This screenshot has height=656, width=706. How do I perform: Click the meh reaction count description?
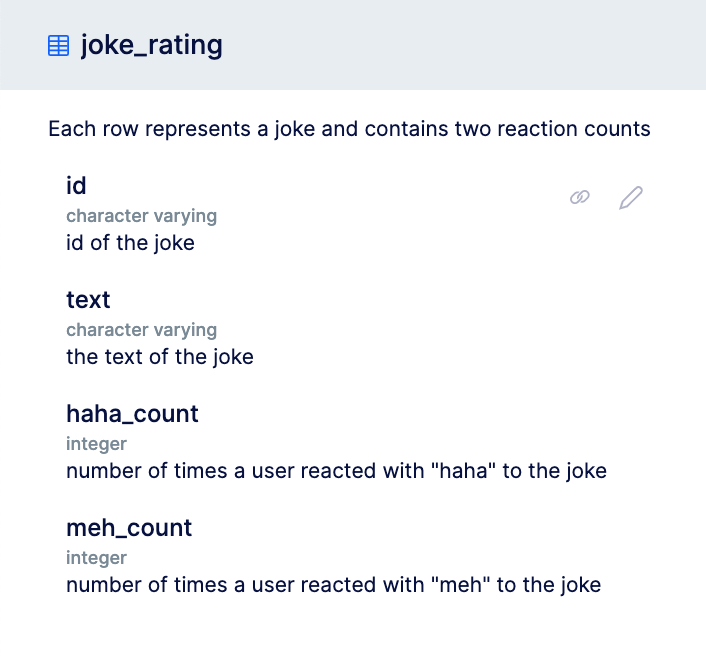tap(334, 585)
